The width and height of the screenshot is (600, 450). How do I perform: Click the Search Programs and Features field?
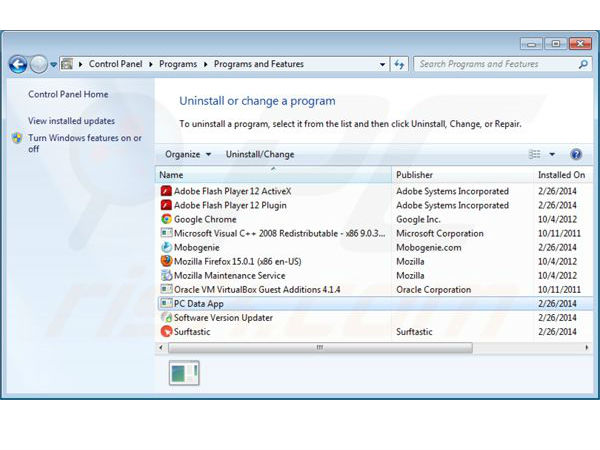coord(495,64)
